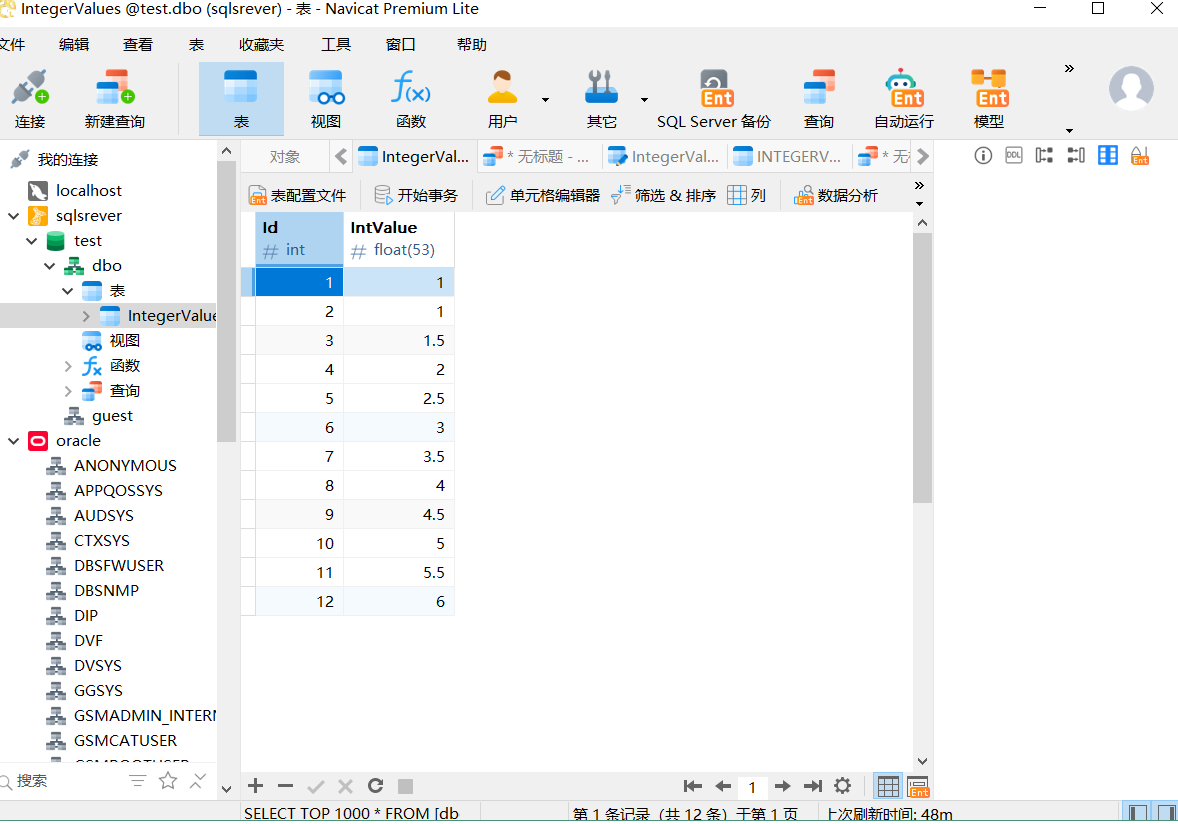Open the paging settings gear icon
Screen dimensions: 1178x824
click(843, 786)
